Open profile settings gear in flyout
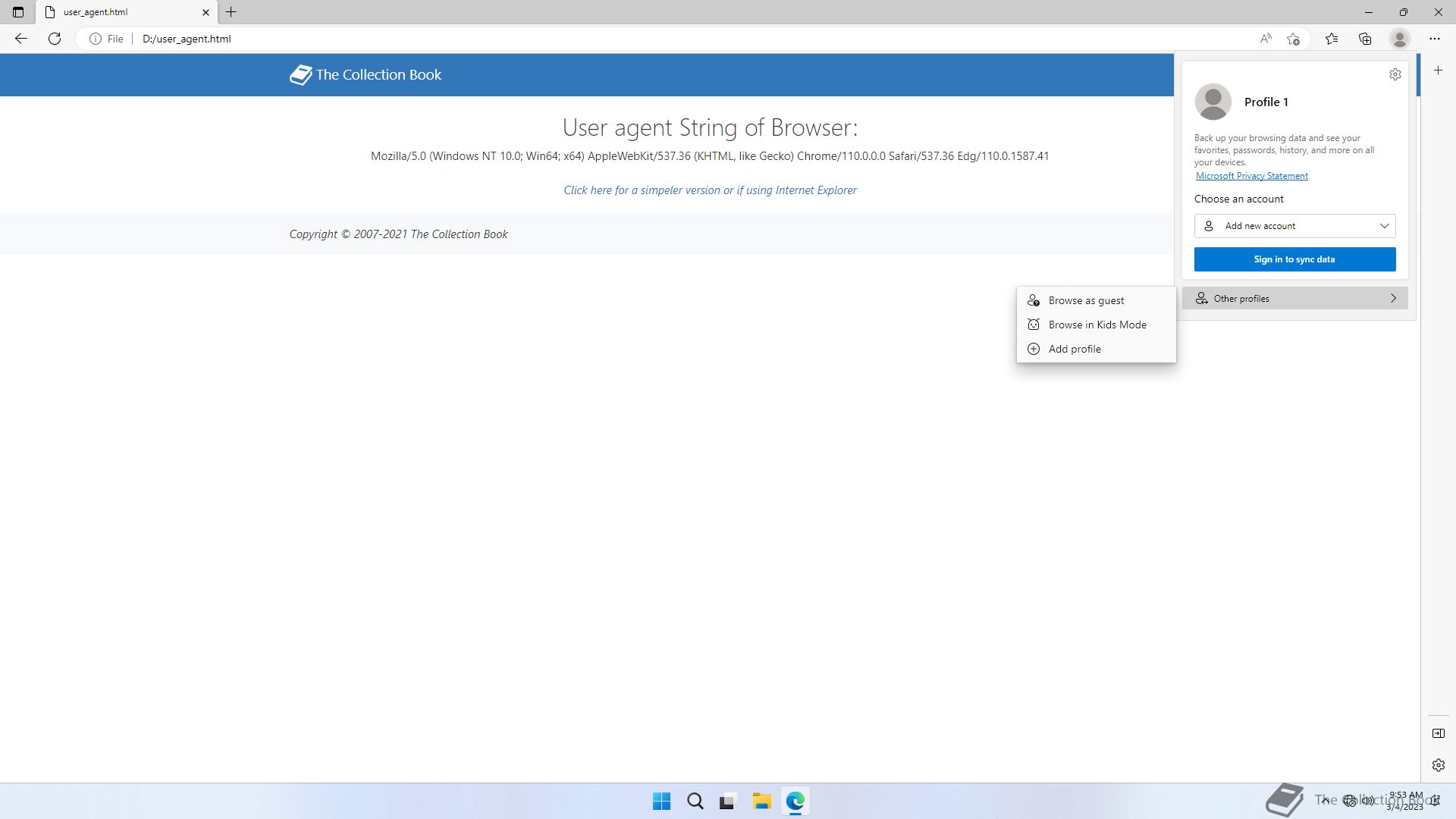The image size is (1456, 819). 1395,74
